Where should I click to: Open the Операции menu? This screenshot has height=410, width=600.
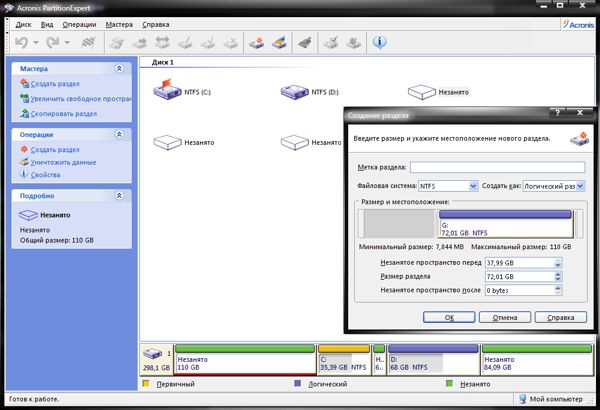(79, 25)
